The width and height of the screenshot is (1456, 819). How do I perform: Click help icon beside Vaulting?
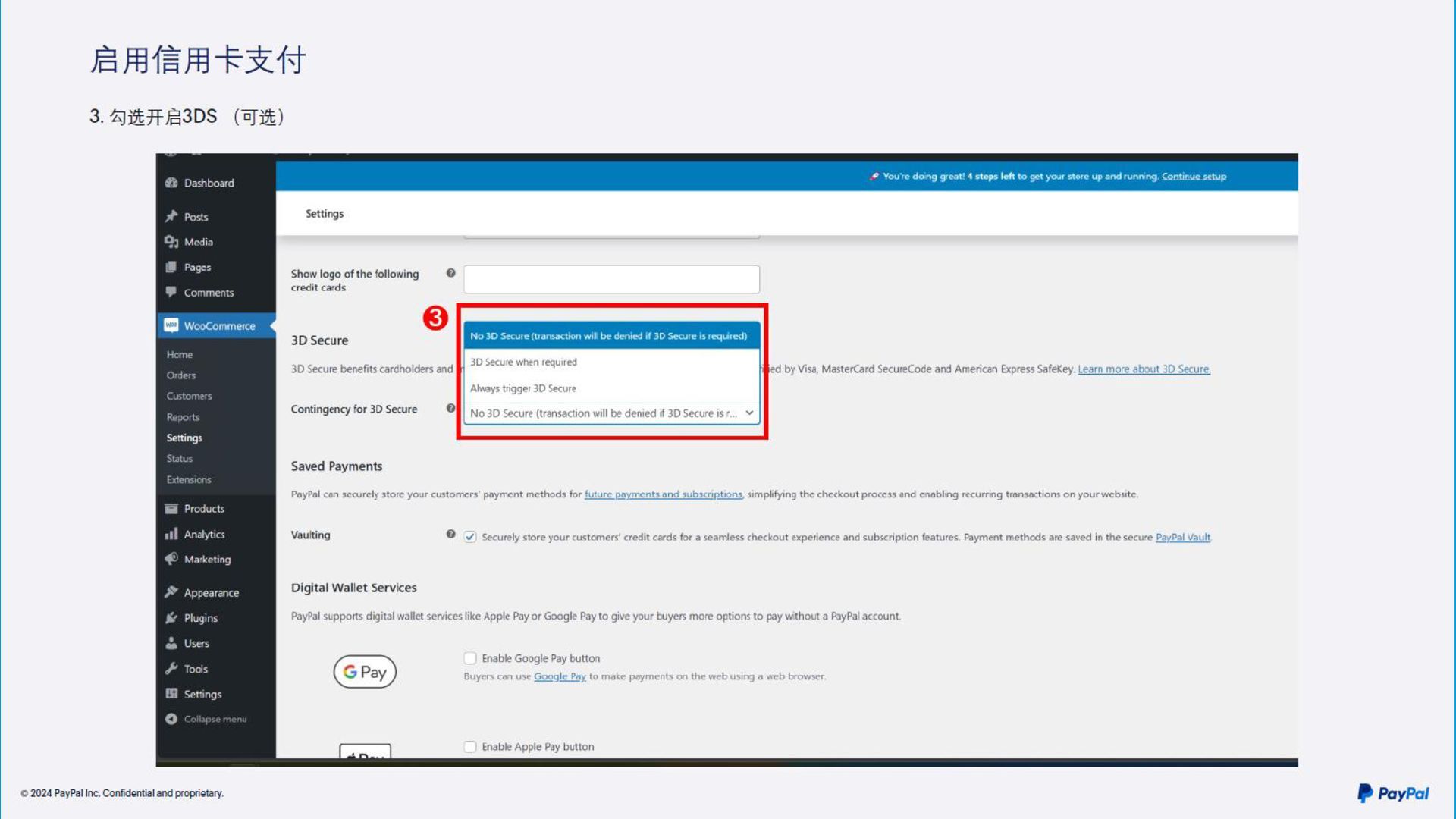click(x=450, y=534)
